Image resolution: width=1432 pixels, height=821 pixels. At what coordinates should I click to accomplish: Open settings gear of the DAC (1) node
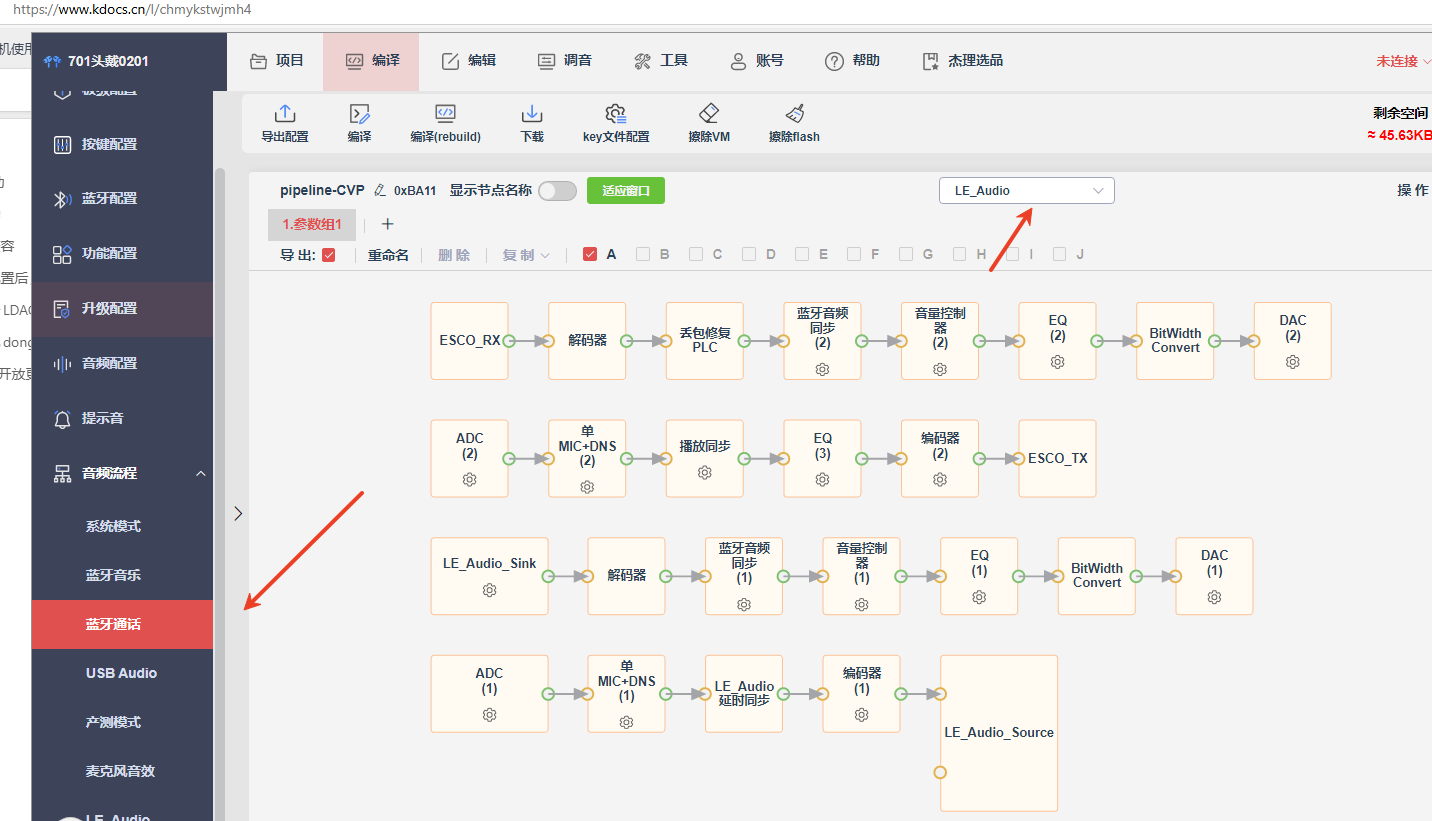1214,597
